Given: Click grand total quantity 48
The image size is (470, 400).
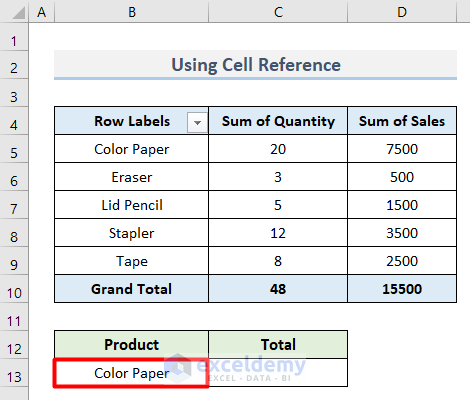Looking at the screenshot, I should click(x=278, y=289).
